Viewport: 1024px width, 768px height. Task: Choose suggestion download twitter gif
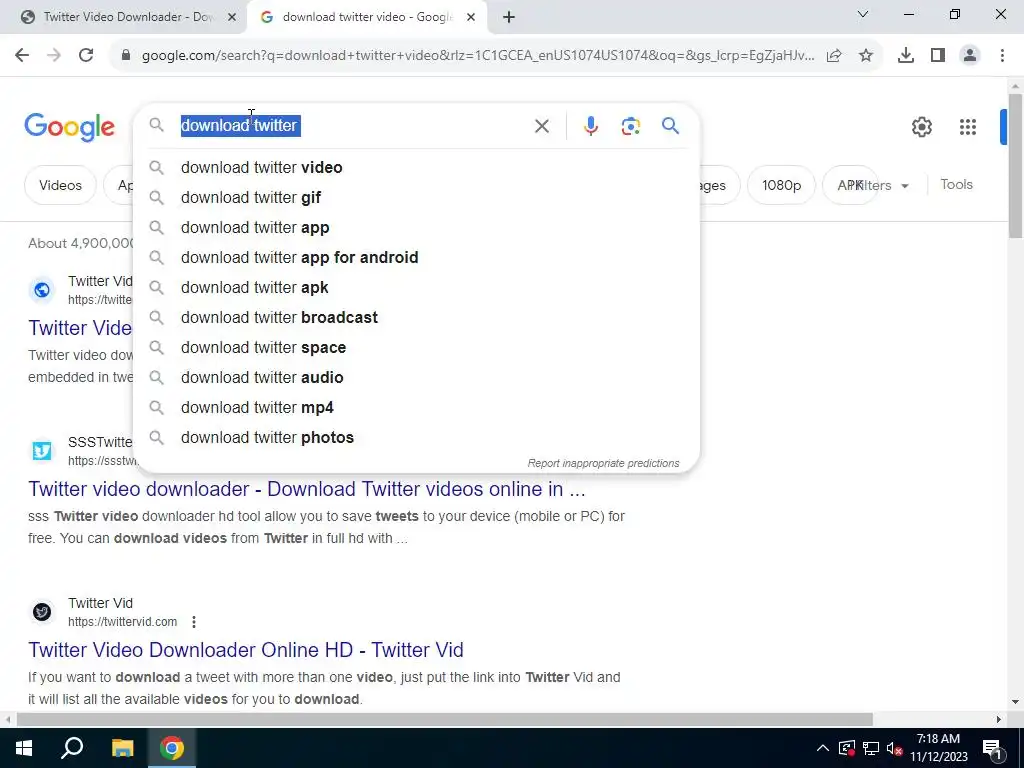click(417, 198)
